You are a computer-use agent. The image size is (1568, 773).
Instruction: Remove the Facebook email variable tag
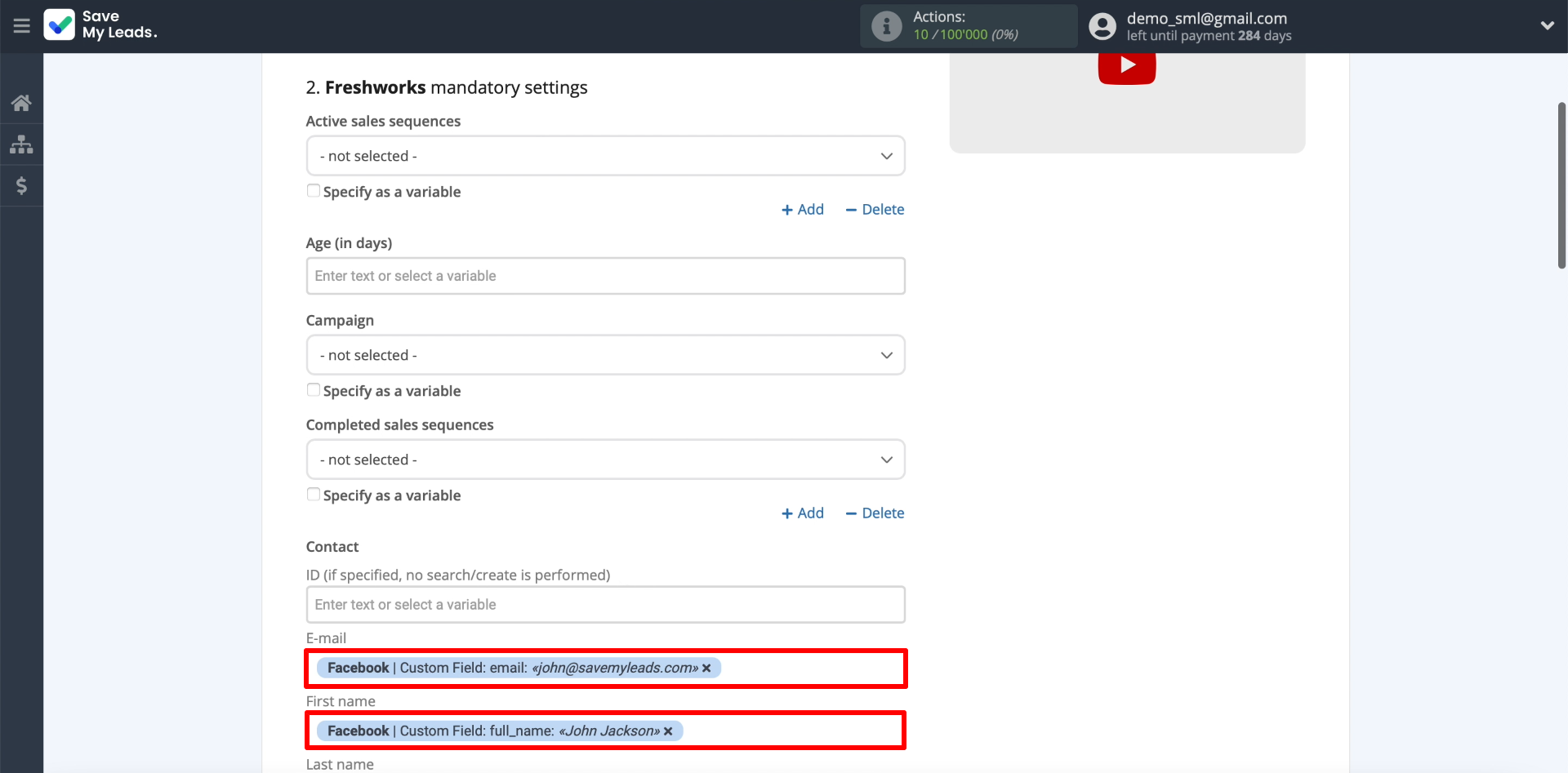(706, 669)
